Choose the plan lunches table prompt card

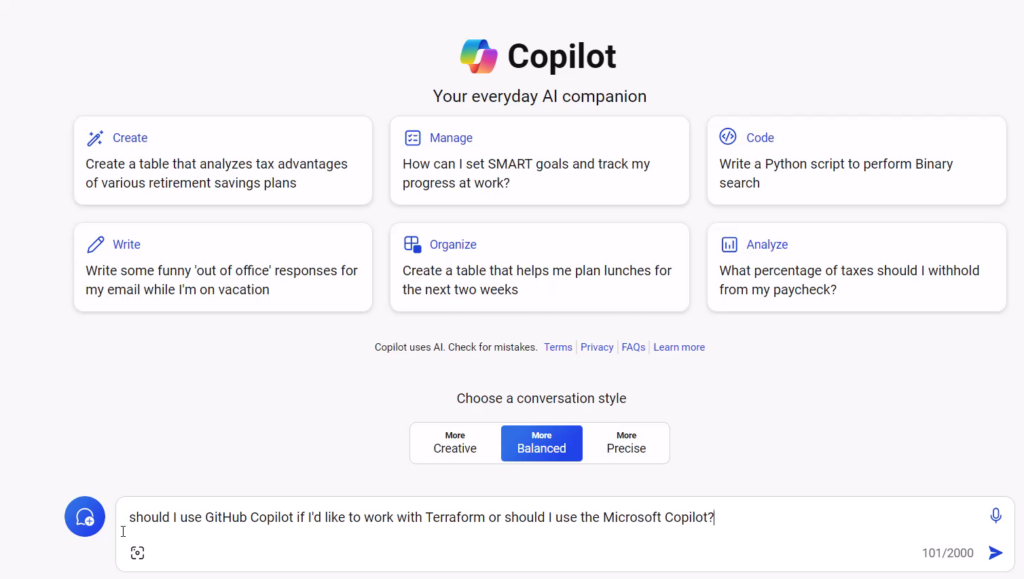coord(539,267)
